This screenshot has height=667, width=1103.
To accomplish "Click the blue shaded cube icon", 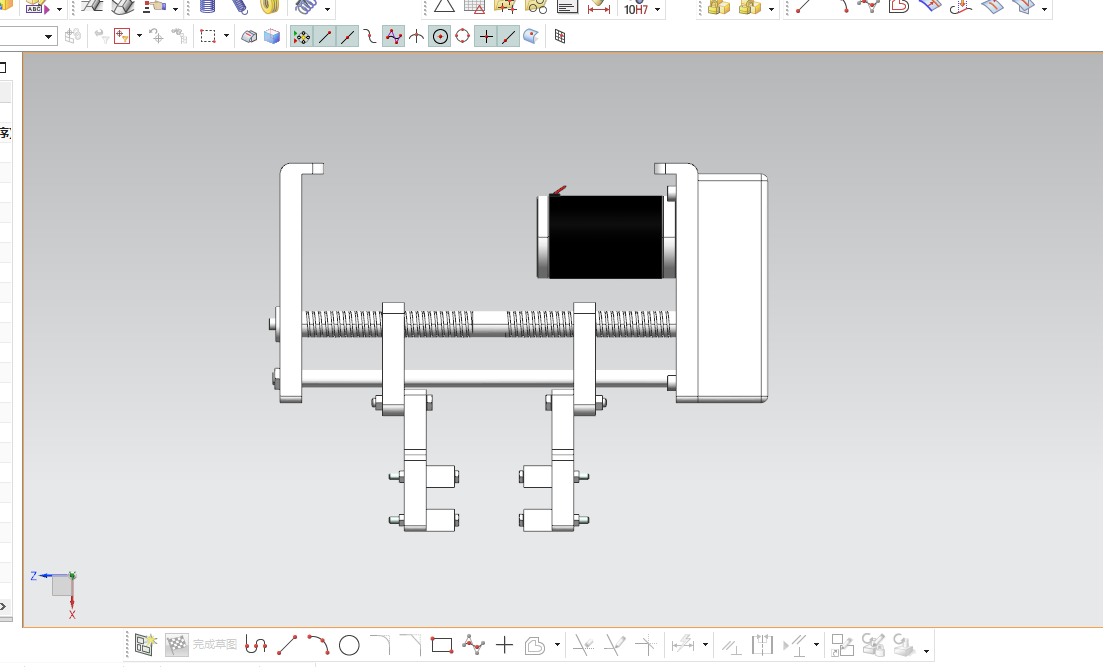I will click(272, 37).
